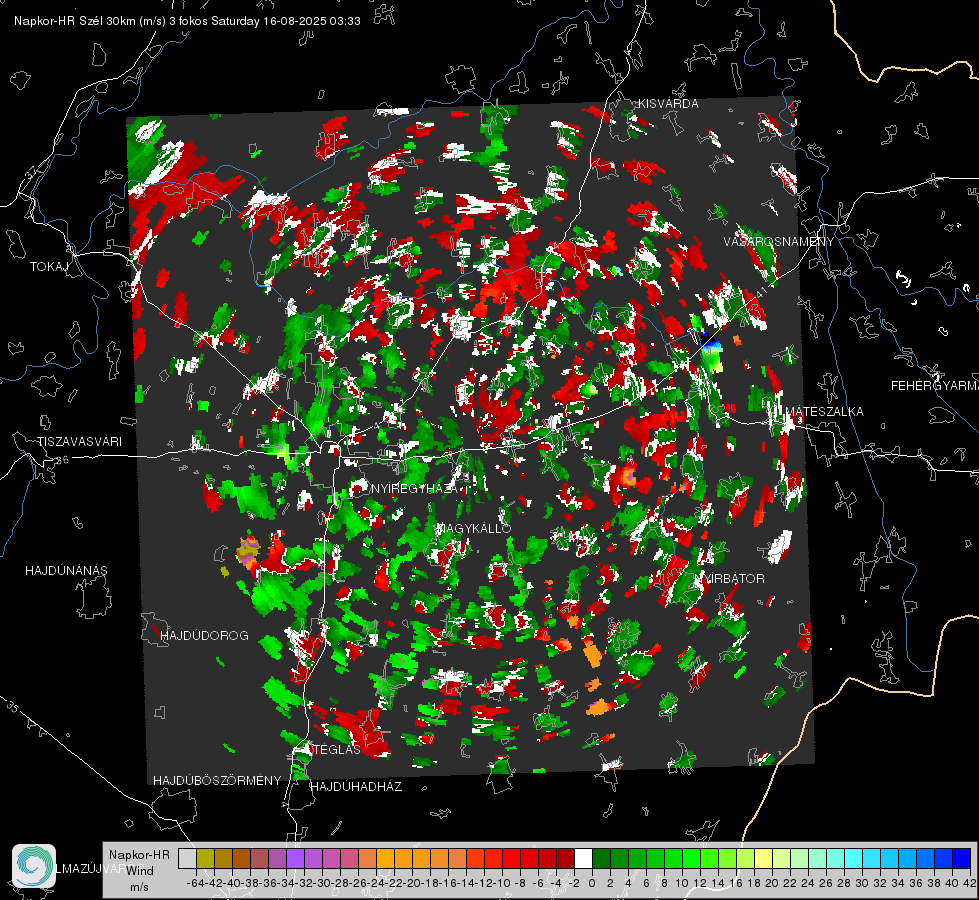Select the yellow legend swatch between 18 and 20

[763, 859]
